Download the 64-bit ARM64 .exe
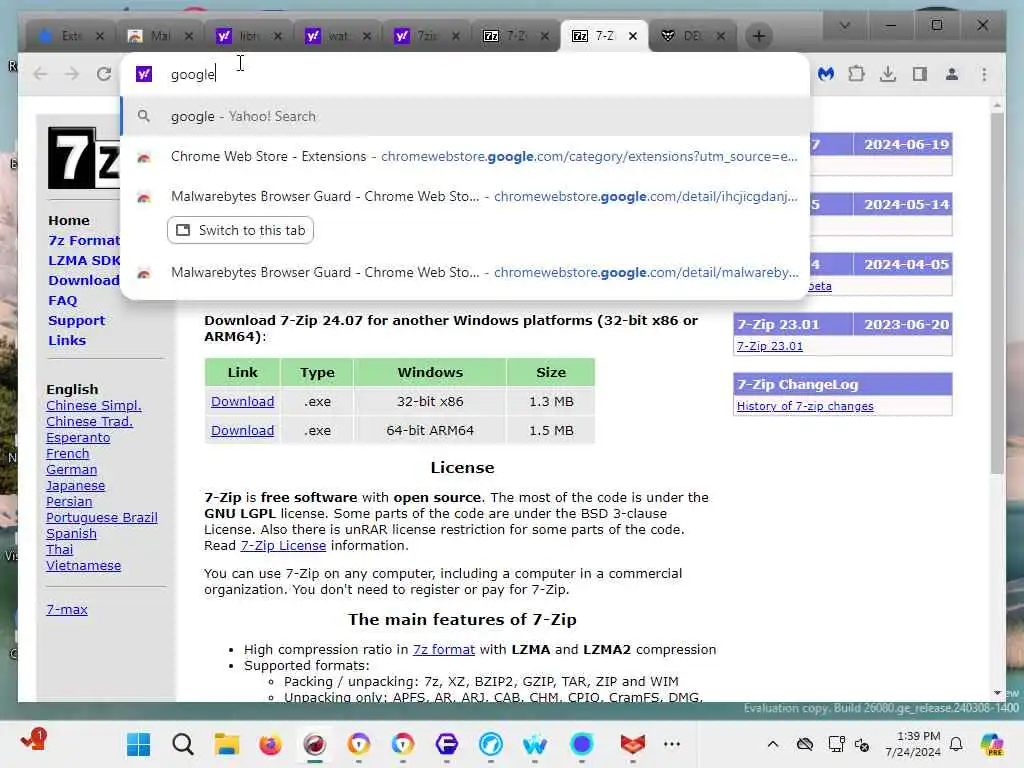 pyautogui.click(x=242, y=430)
